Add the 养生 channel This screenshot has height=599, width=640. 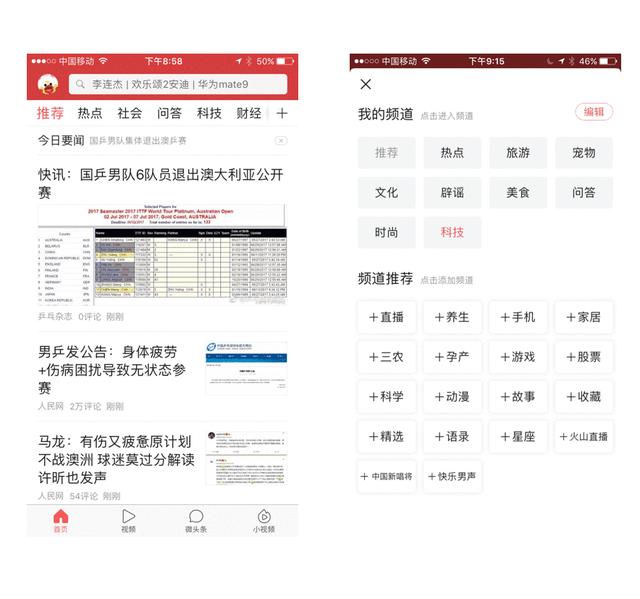(x=452, y=317)
